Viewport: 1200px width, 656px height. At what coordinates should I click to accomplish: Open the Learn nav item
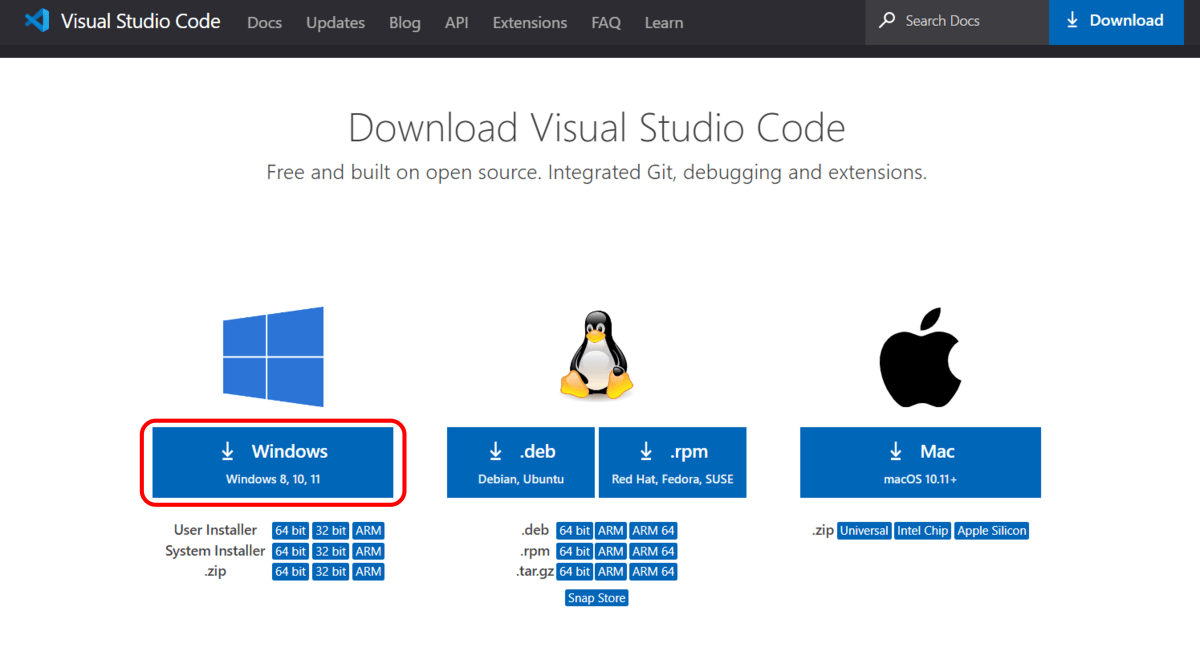click(x=664, y=22)
